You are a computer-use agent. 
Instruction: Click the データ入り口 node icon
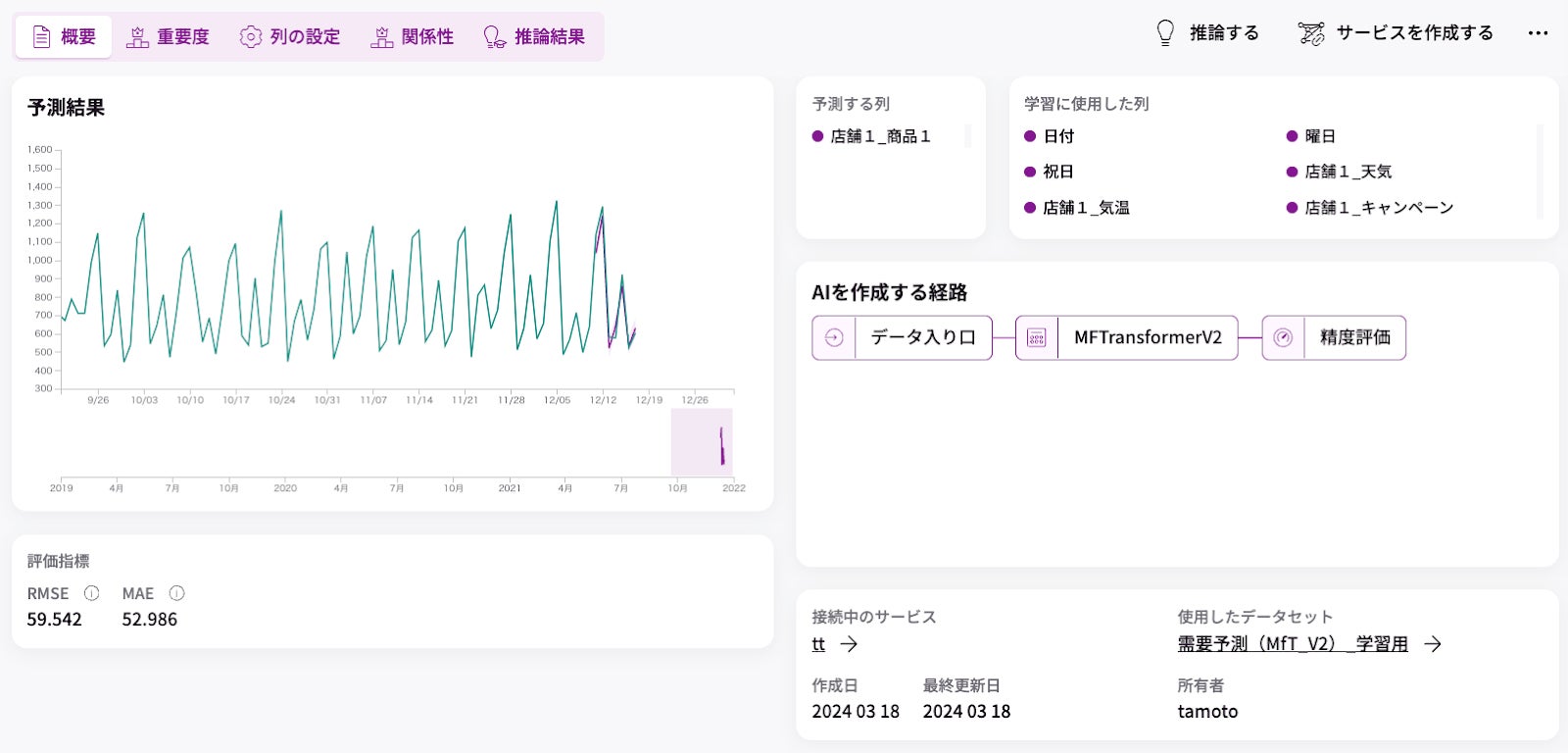pos(834,337)
